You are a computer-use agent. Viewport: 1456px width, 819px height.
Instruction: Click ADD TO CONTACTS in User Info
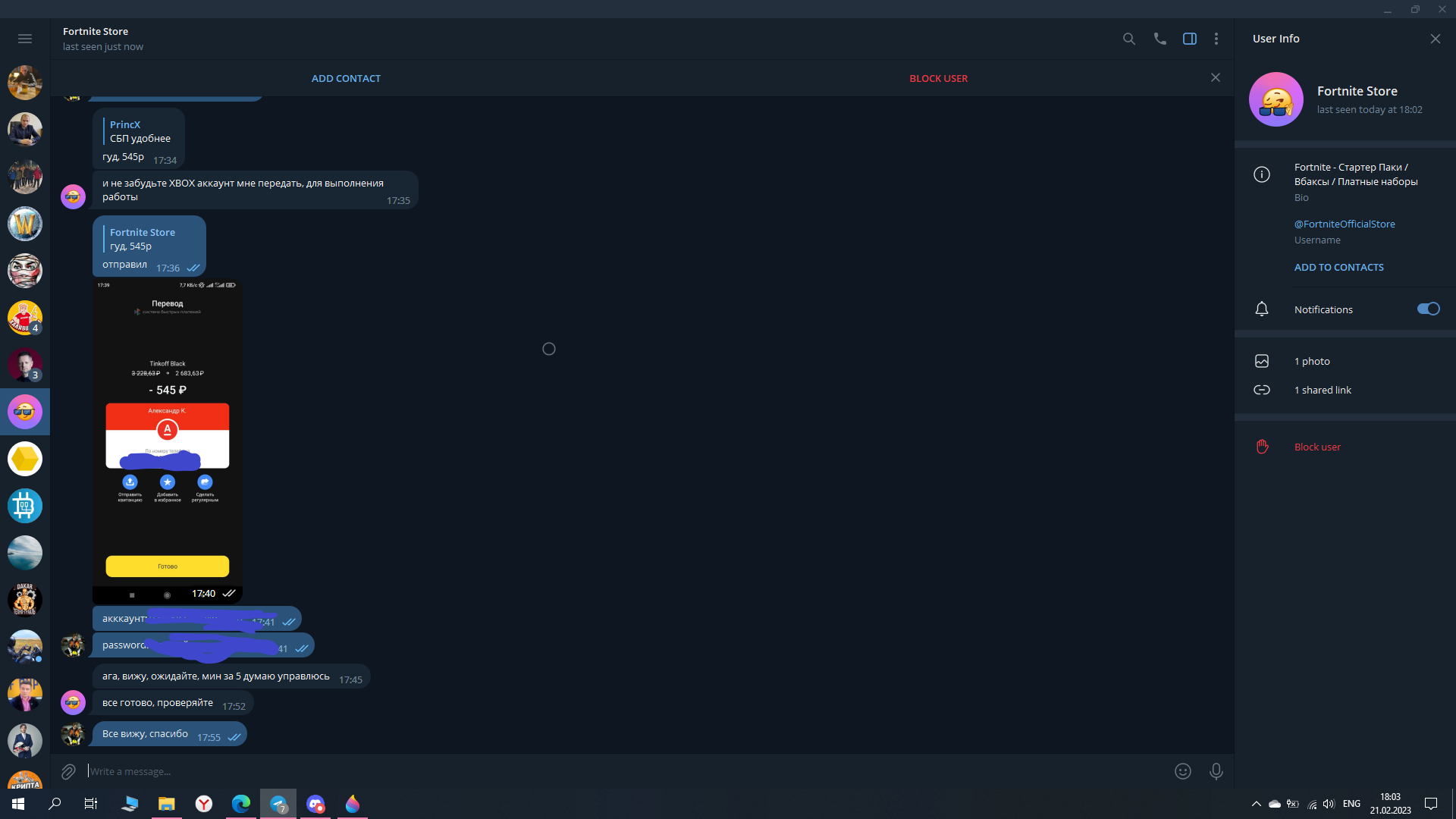point(1339,267)
